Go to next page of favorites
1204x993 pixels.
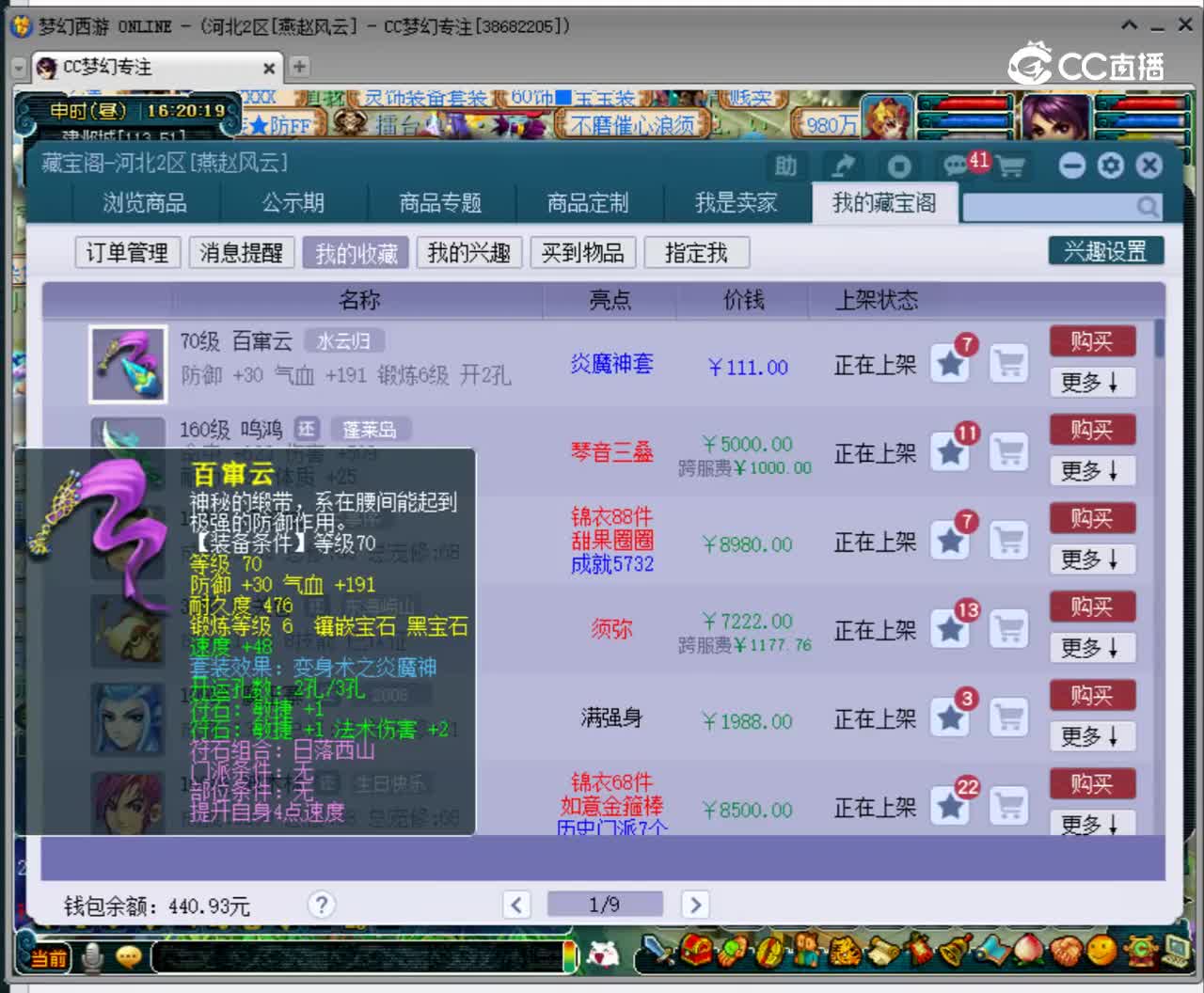click(695, 905)
